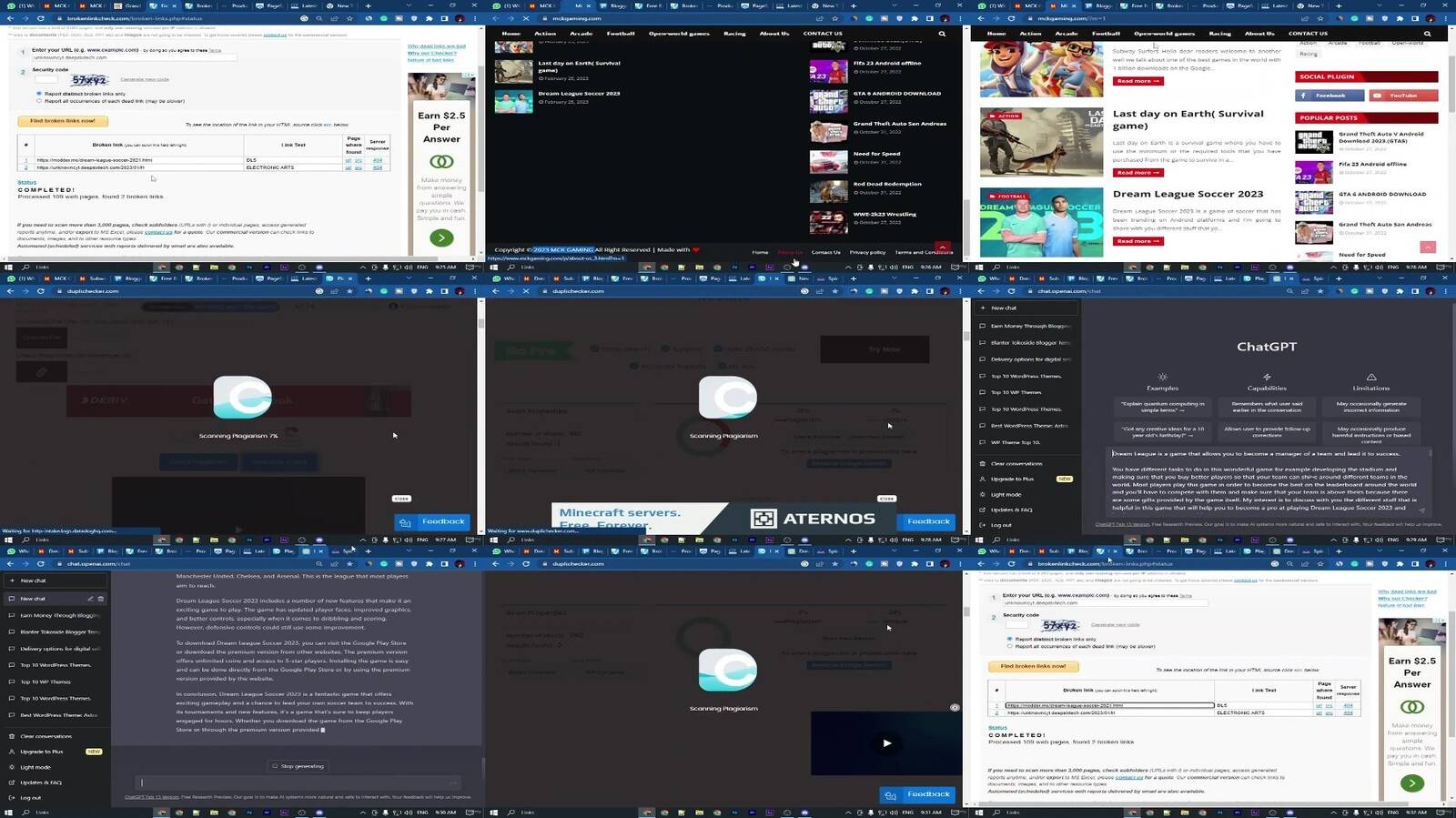Click red back-to-top arrow in white MCK Gaming window
The image size is (1456, 818).
click(1428, 247)
